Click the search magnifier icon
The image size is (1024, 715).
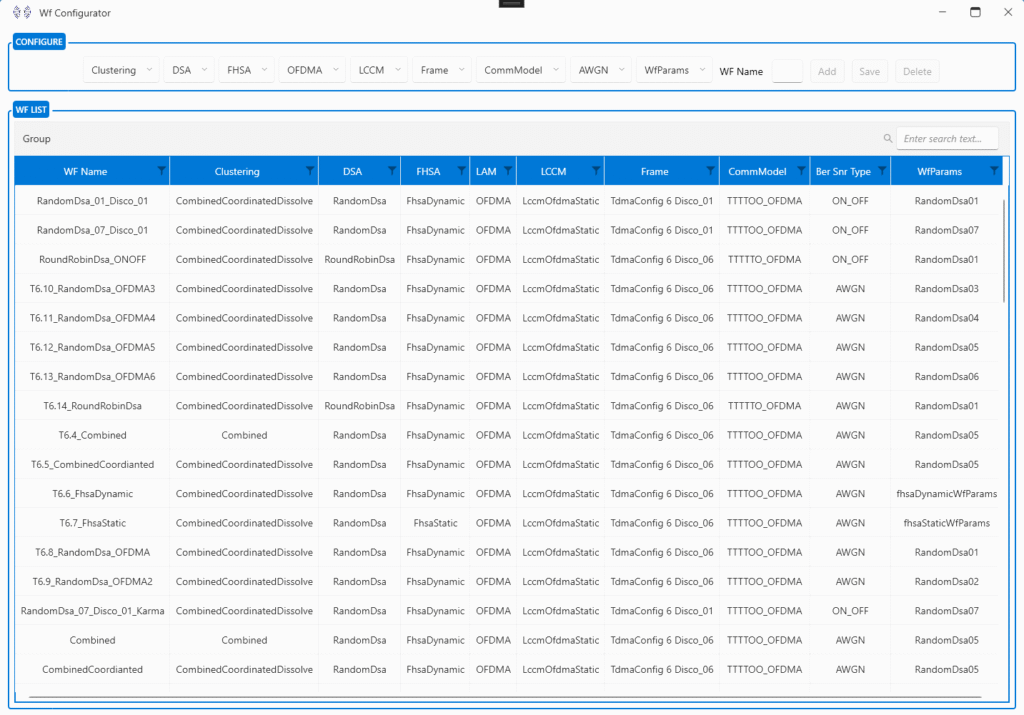tap(888, 138)
